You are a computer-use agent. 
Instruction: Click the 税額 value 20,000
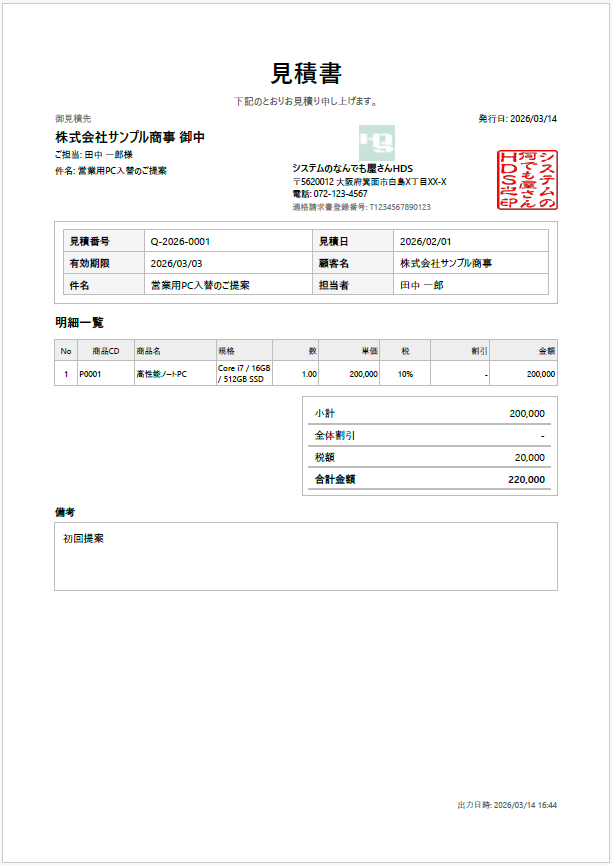pyautogui.click(x=530, y=458)
